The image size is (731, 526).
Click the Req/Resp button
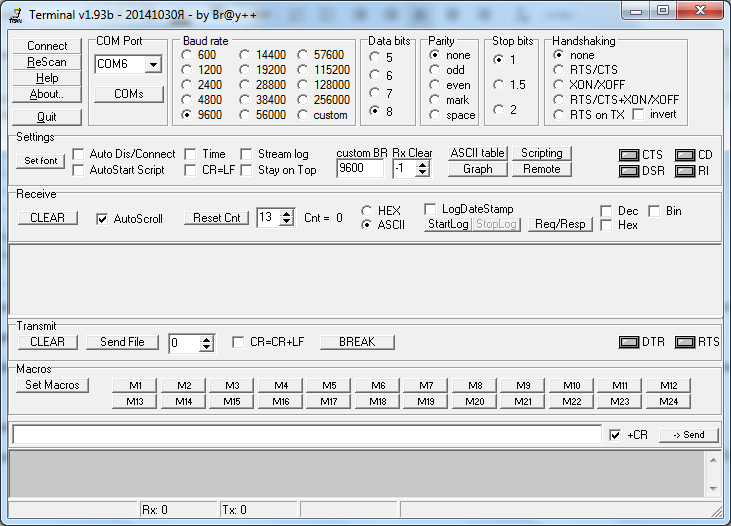click(560, 224)
